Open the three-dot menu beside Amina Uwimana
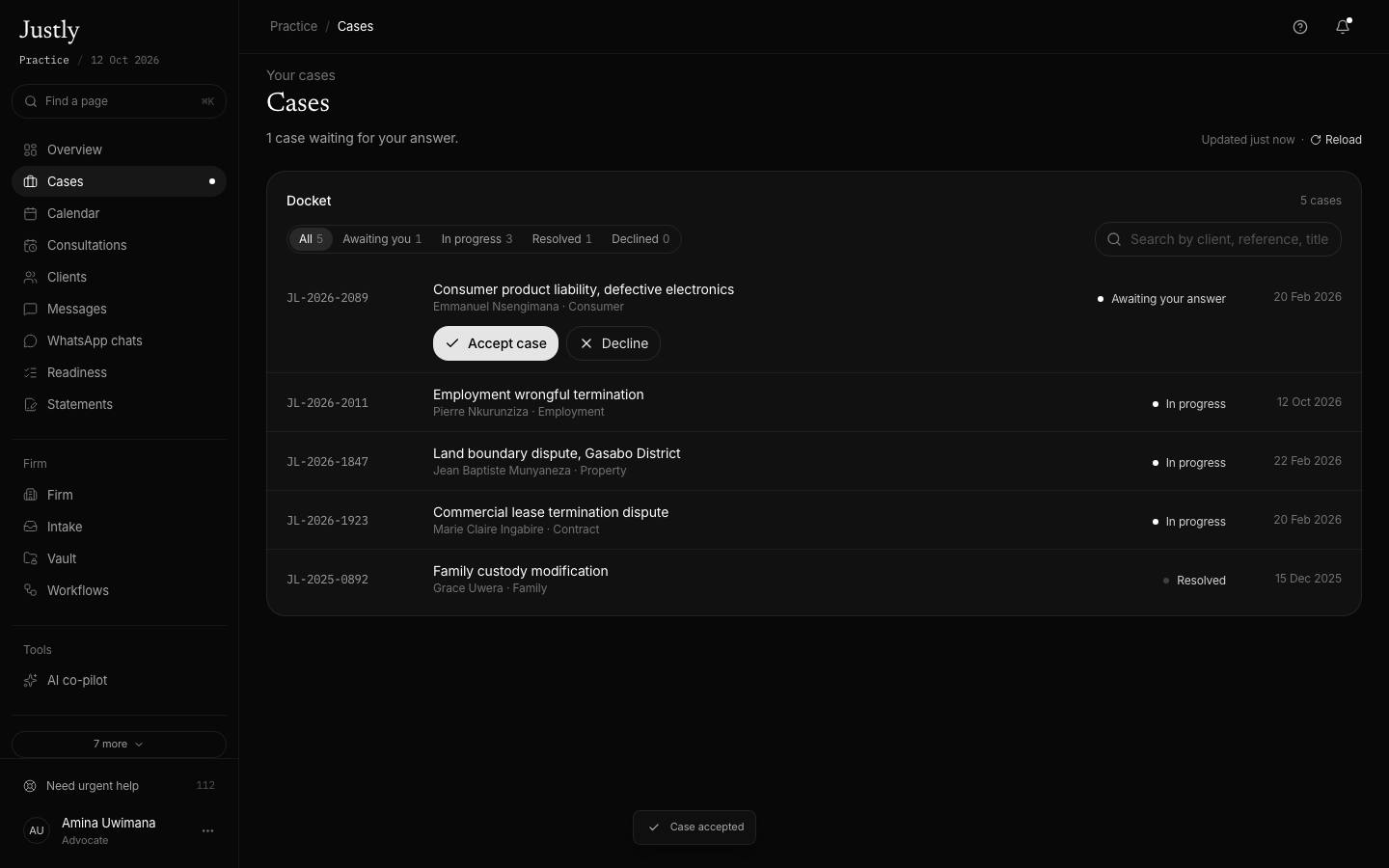The height and width of the screenshot is (868, 1389). [207, 830]
